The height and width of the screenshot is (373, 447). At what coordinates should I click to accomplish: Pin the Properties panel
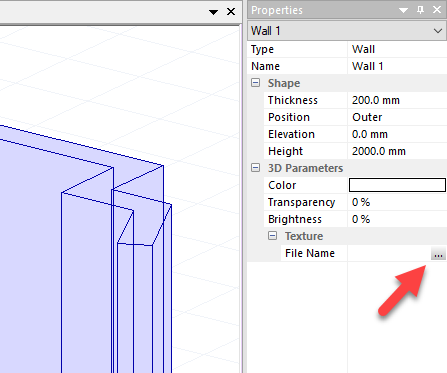coord(421,10)
